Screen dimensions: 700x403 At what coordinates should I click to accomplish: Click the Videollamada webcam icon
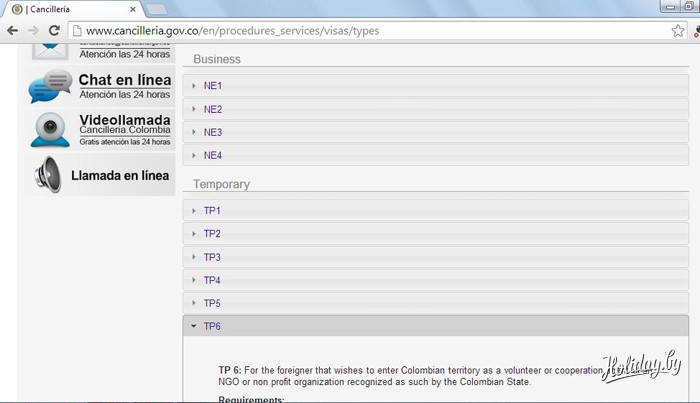point(49,130)
